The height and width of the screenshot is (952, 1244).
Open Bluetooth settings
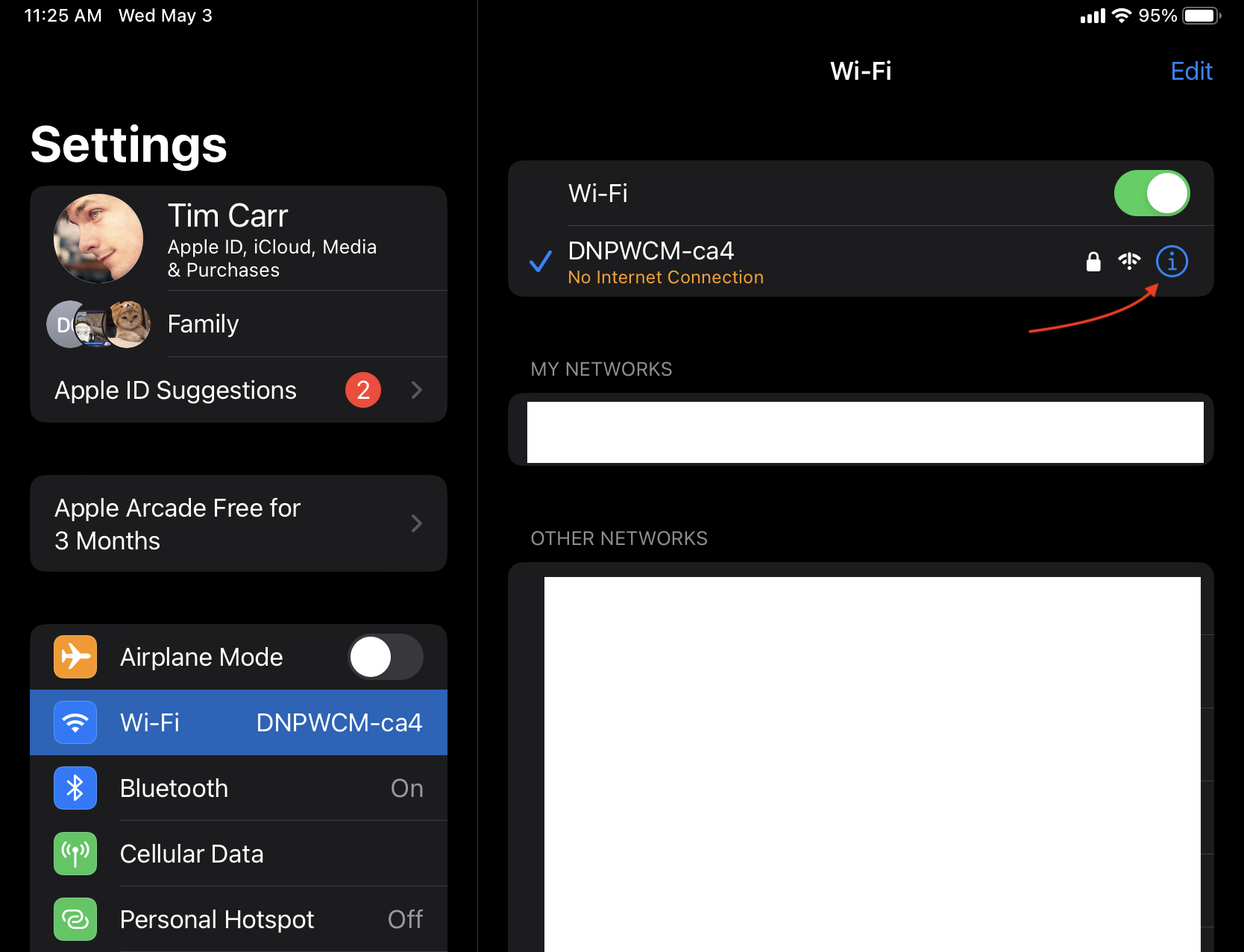click(x=239, y=788)
